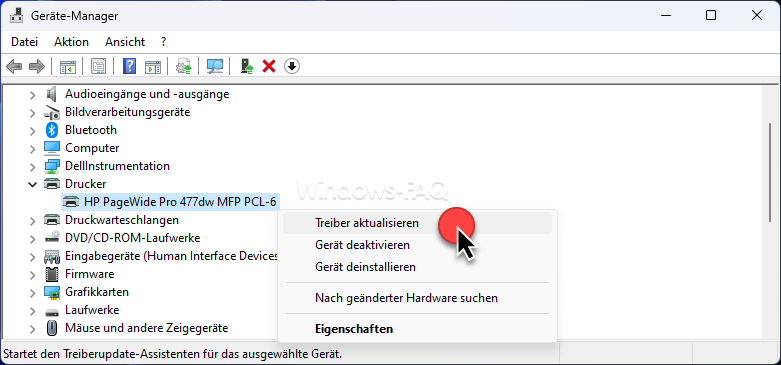The width and height of the screenshot is (781, 365).
Task: Select the Druckwarteschlangen tree label
Action: point(122,220)
